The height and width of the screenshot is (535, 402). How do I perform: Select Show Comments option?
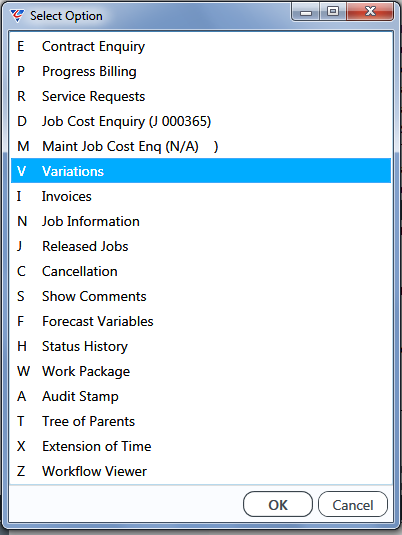pyautogui.click(x=201, y=296)
